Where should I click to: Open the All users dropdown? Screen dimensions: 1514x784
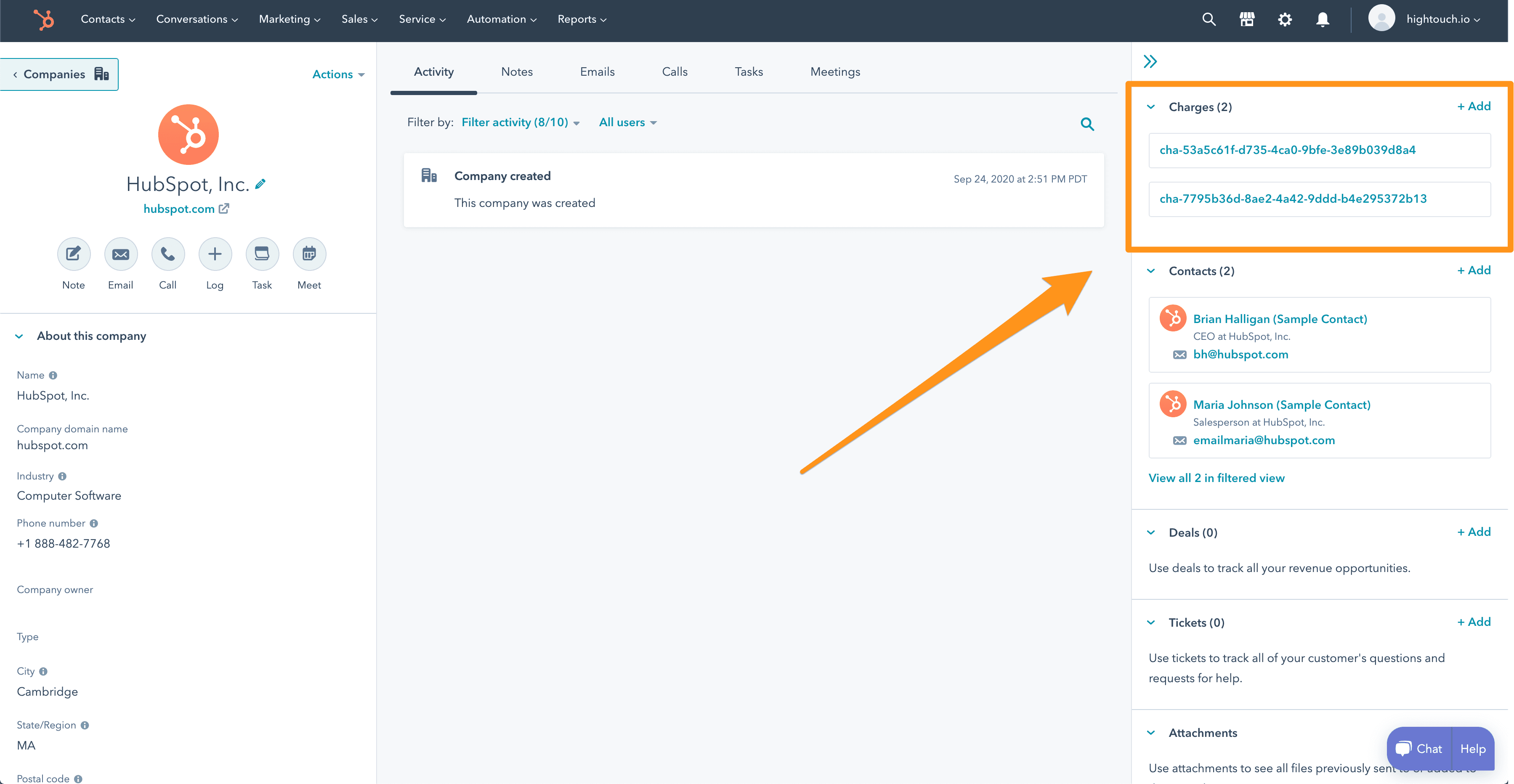(x=627, y=122)
